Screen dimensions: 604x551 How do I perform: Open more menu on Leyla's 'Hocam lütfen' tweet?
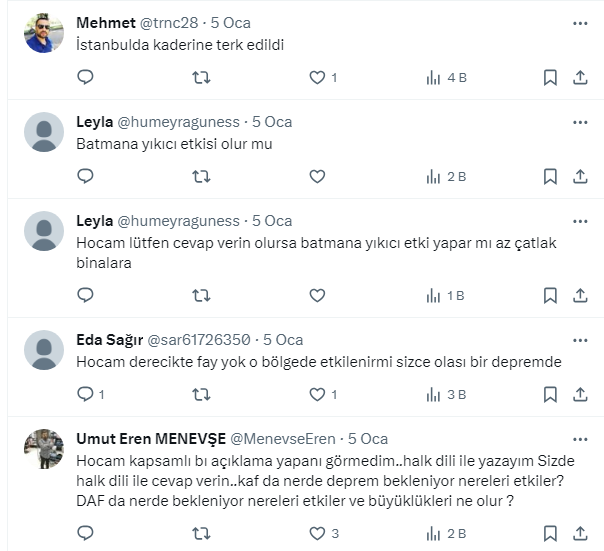pos(580,220)
